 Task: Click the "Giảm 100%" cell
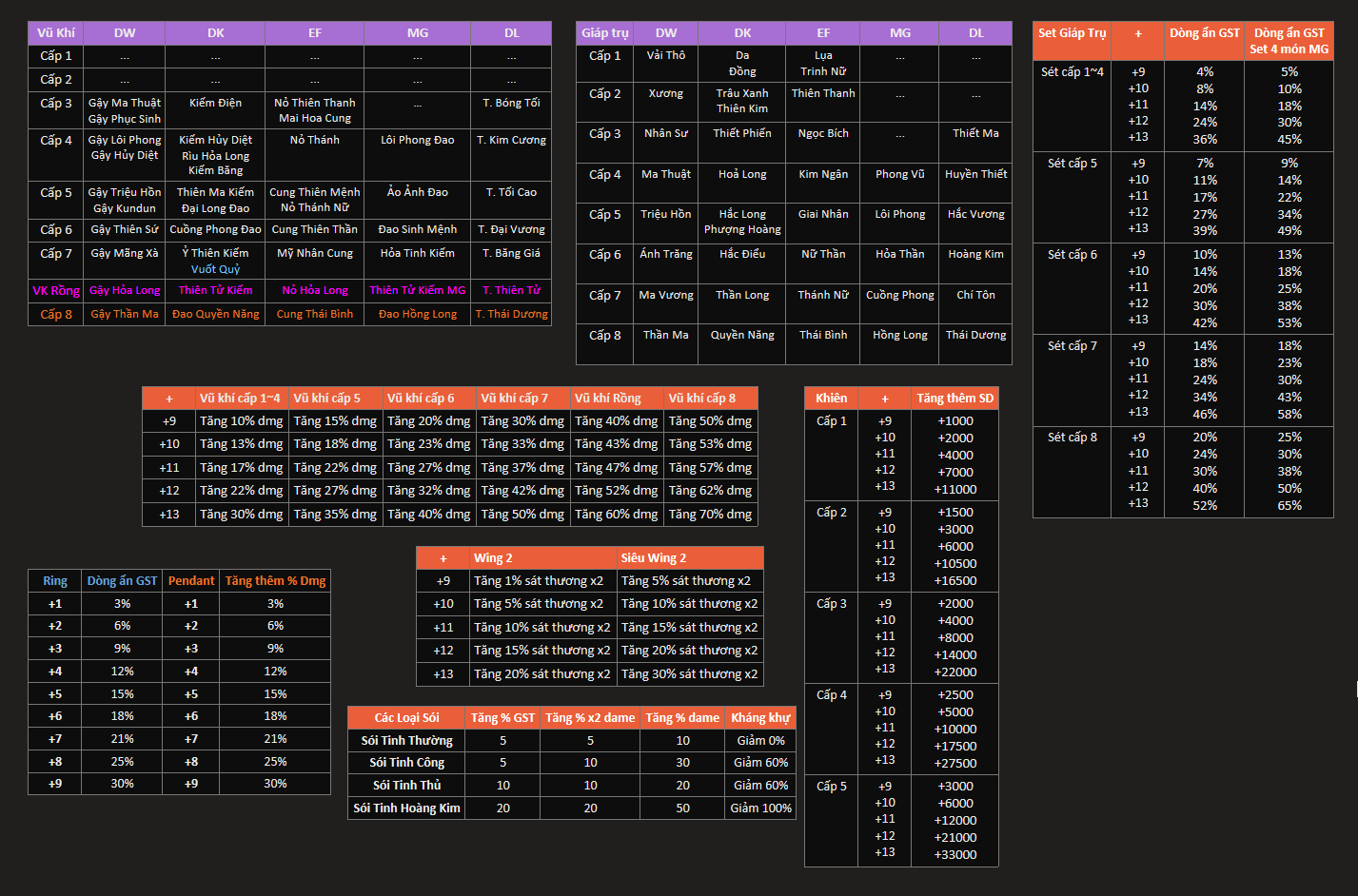tap(760, 808)
